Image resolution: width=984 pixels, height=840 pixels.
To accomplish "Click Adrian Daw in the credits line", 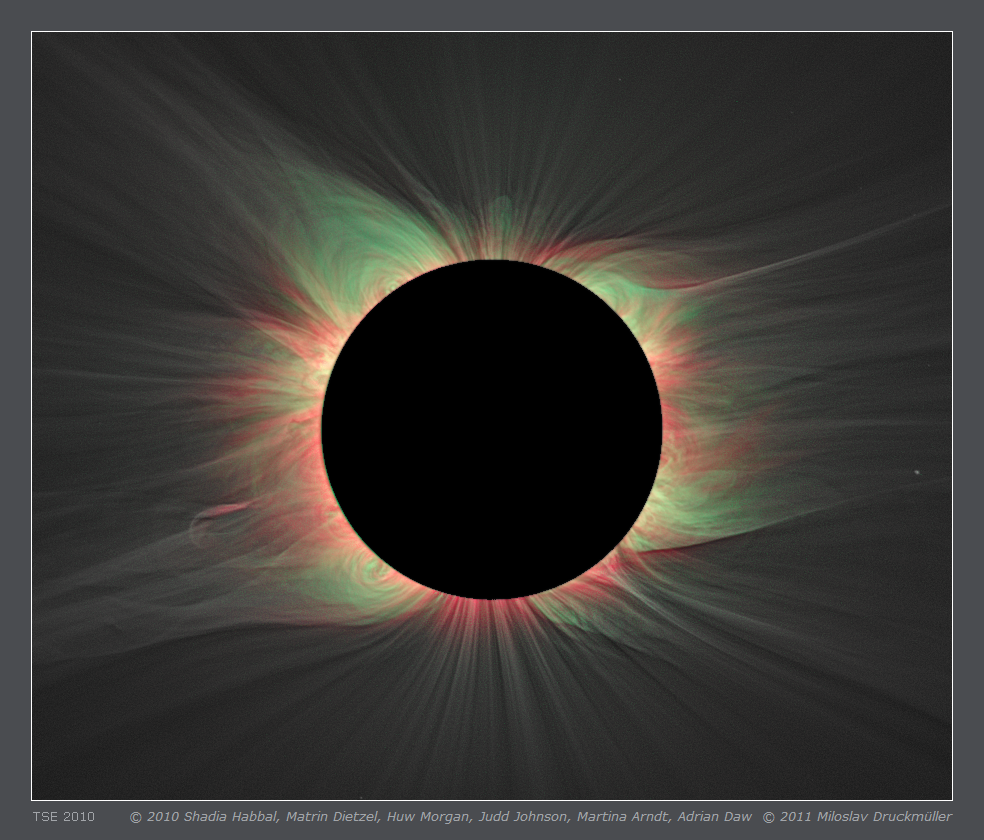I will pyautogui.click(x=714, y=817).
